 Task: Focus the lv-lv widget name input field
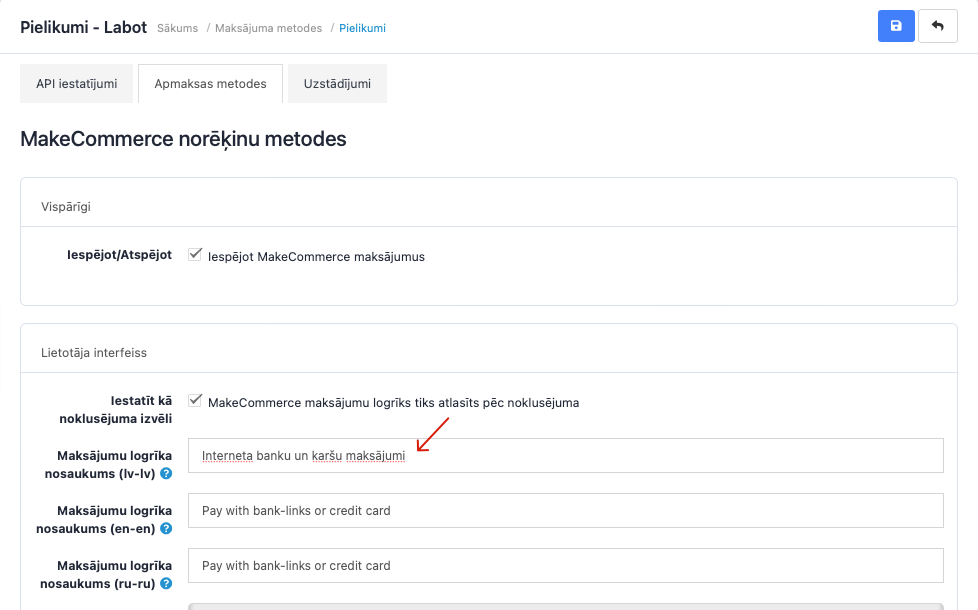(565, 455)
